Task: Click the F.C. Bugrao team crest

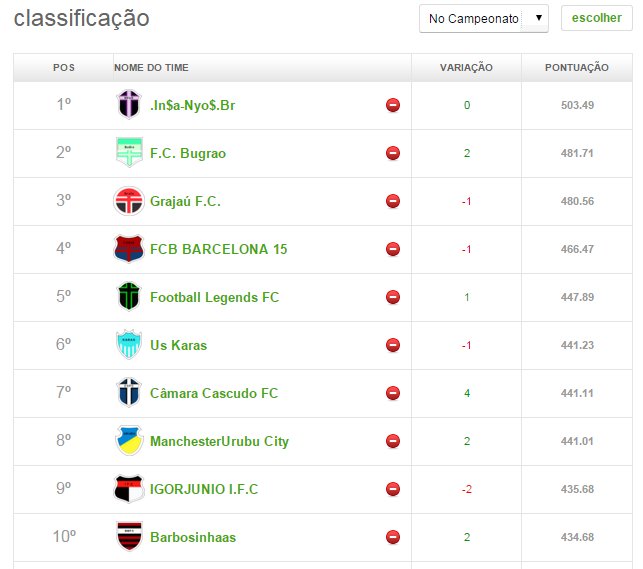Action: pyautogui.click(x=129, y=153)
